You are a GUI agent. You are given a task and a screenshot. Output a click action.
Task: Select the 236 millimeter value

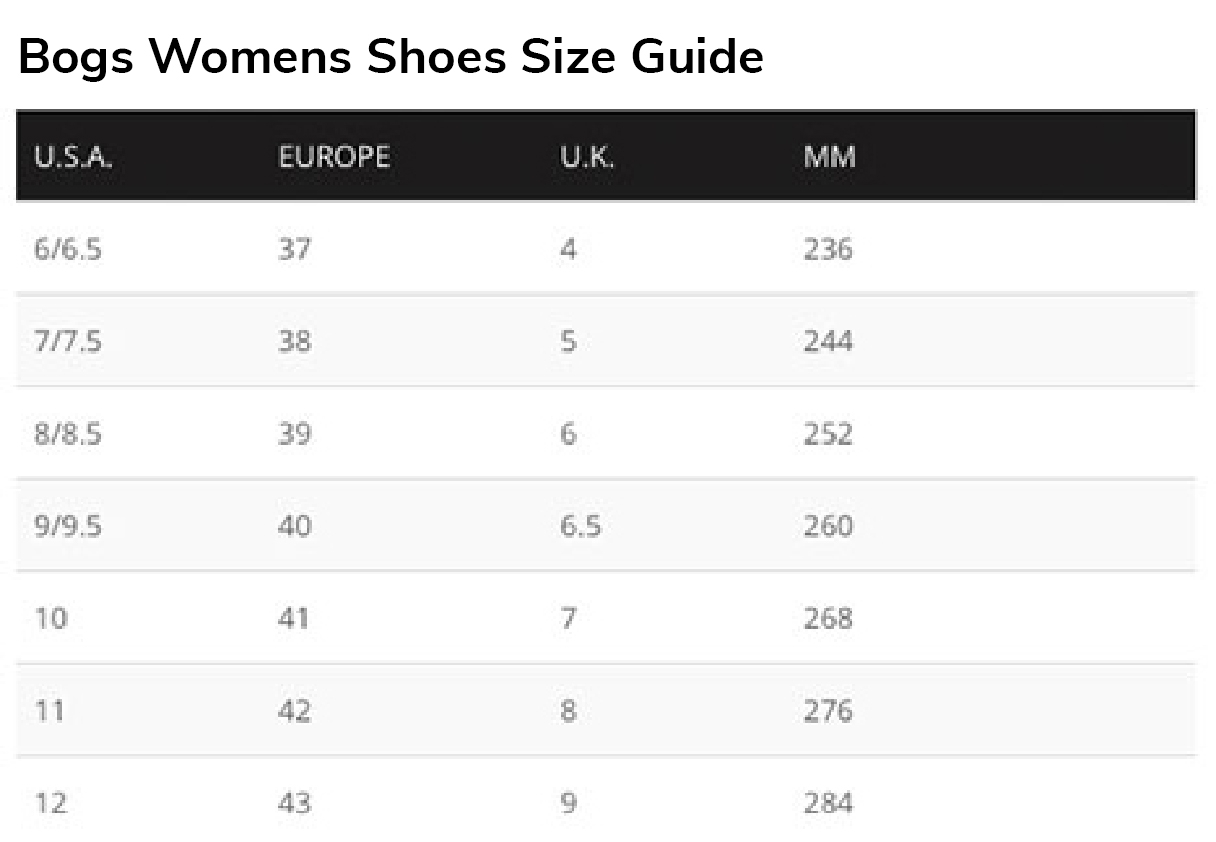[828, 249]
